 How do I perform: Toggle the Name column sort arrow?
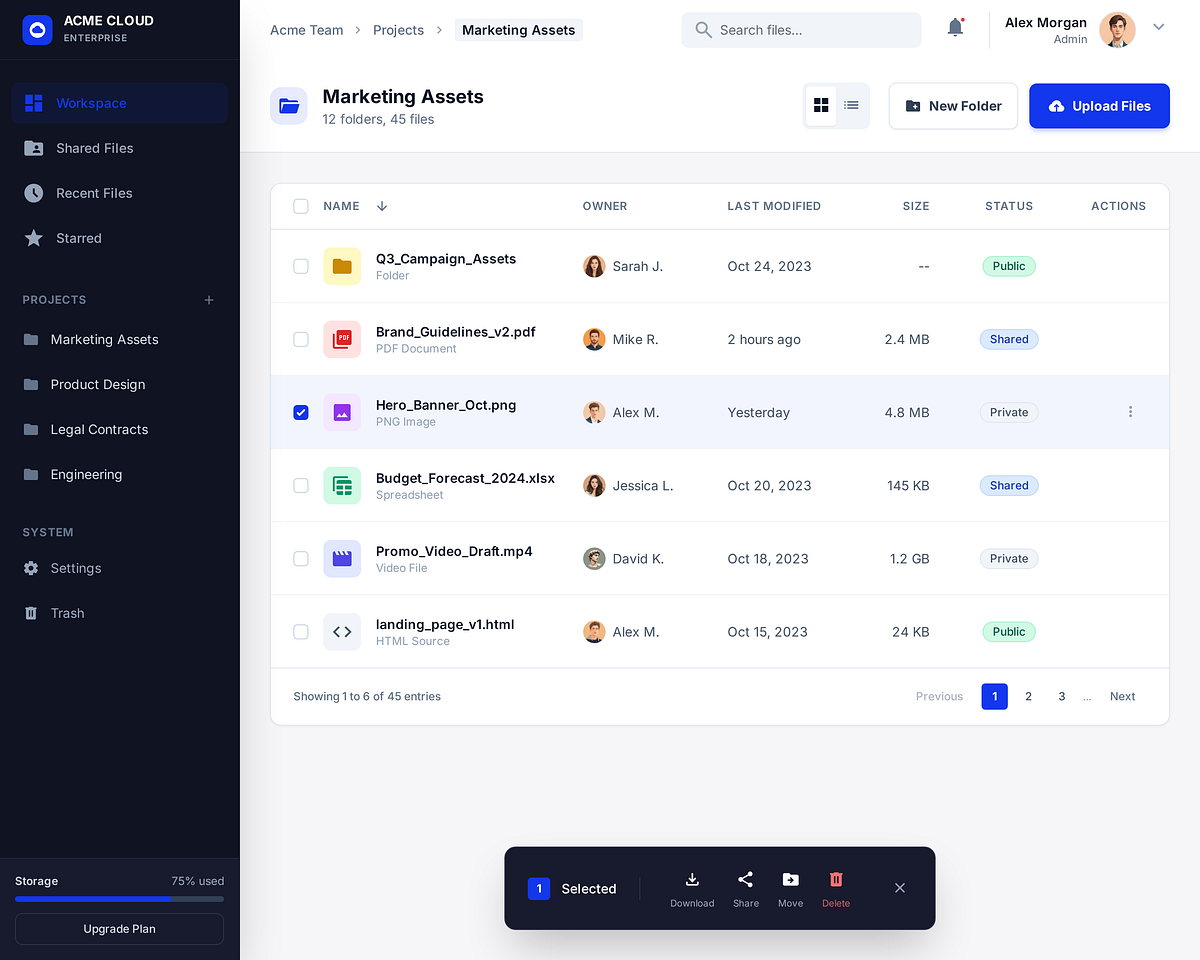(x=381, y=206)
